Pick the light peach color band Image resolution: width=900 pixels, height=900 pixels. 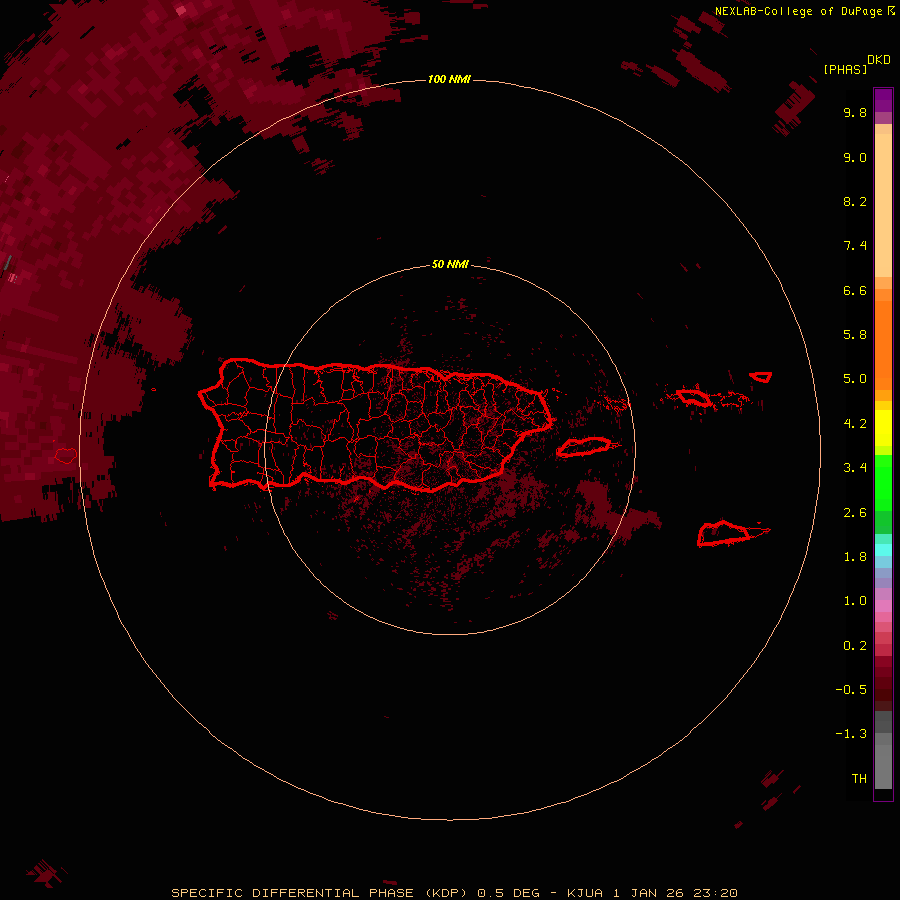pyautogui.click(x=883, y=205)
